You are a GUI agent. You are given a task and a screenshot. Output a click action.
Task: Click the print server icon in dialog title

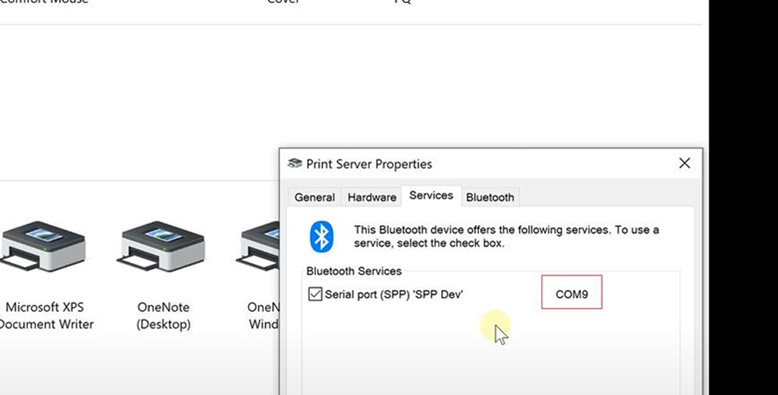(x=295, y=163)
